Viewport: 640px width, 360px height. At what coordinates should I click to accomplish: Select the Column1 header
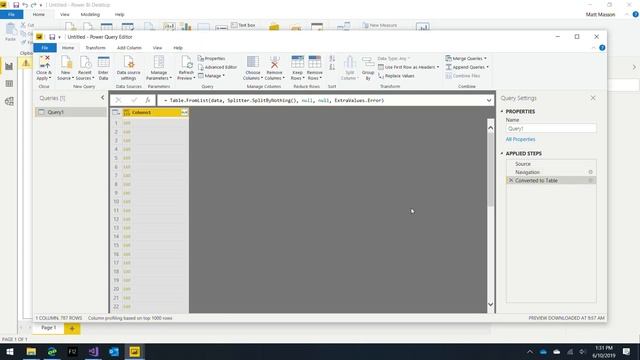155,112
